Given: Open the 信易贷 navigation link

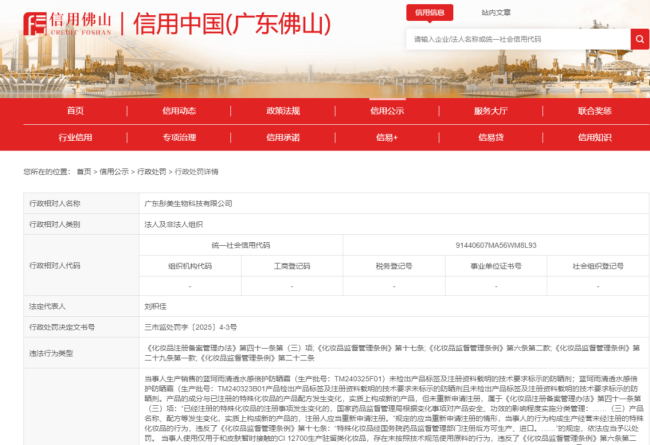Looking at the screenshot, I should pyautogui.click(x=491, y=137).
